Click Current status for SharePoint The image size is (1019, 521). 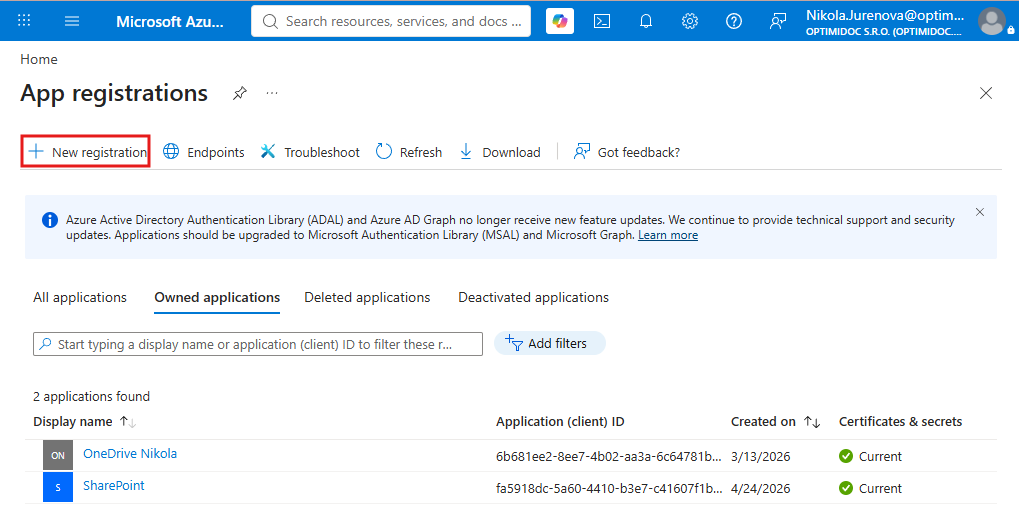870,488
